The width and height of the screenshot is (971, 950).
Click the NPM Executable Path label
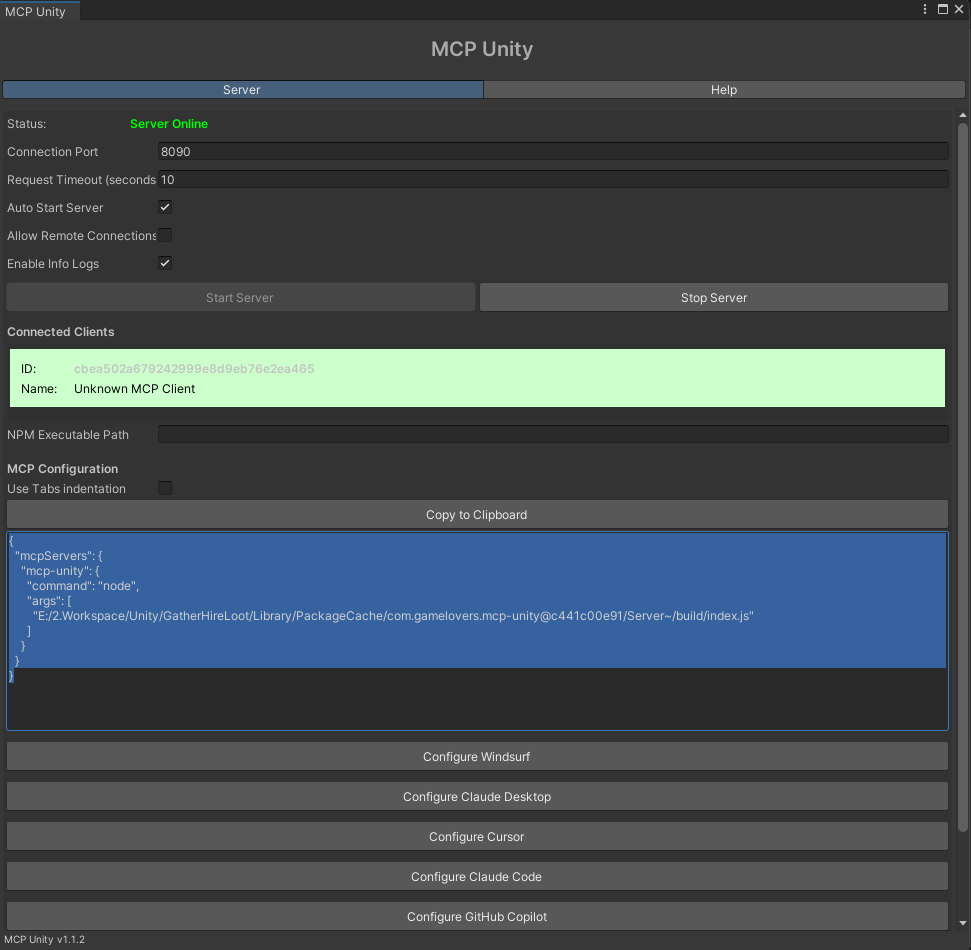click(x=68, y=435)
